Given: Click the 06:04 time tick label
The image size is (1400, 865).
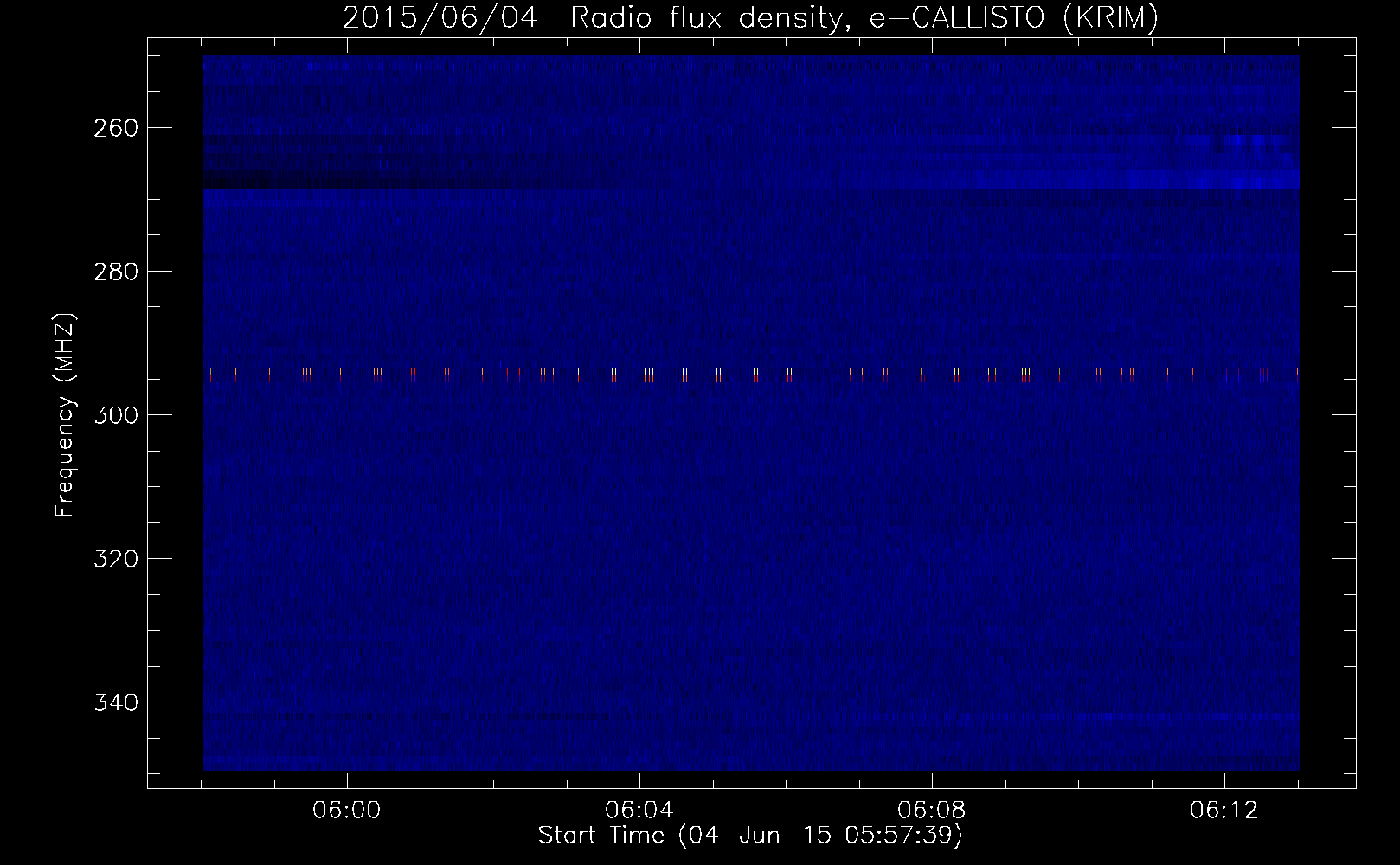Looking at the screenshot, I should [x=639, y=811].
